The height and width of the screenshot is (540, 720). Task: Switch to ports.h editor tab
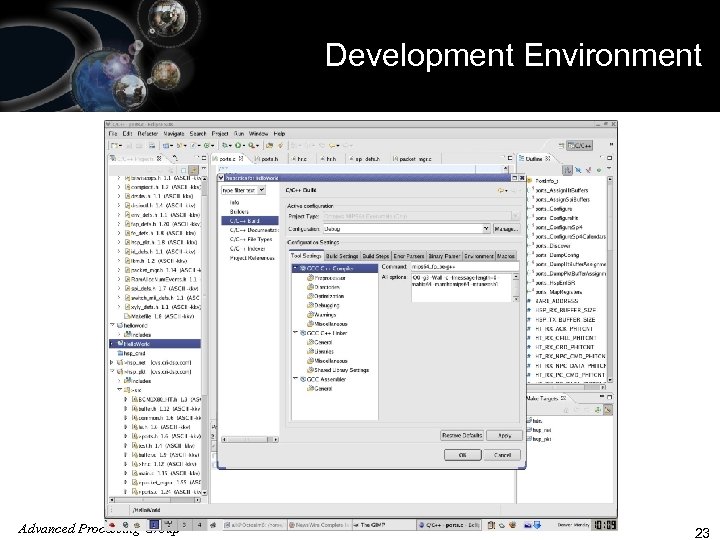click(267, 159)
